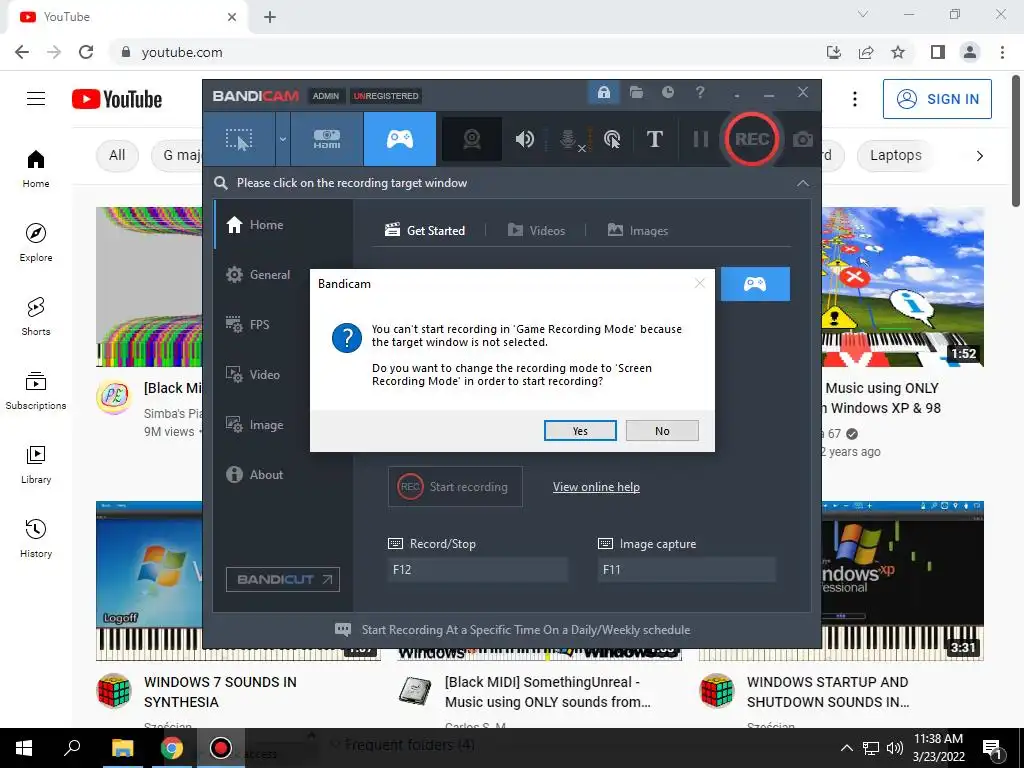Select HDMI device recording mode
The height and width of the screenshot is (768, 1024).
tap(327, 139)
